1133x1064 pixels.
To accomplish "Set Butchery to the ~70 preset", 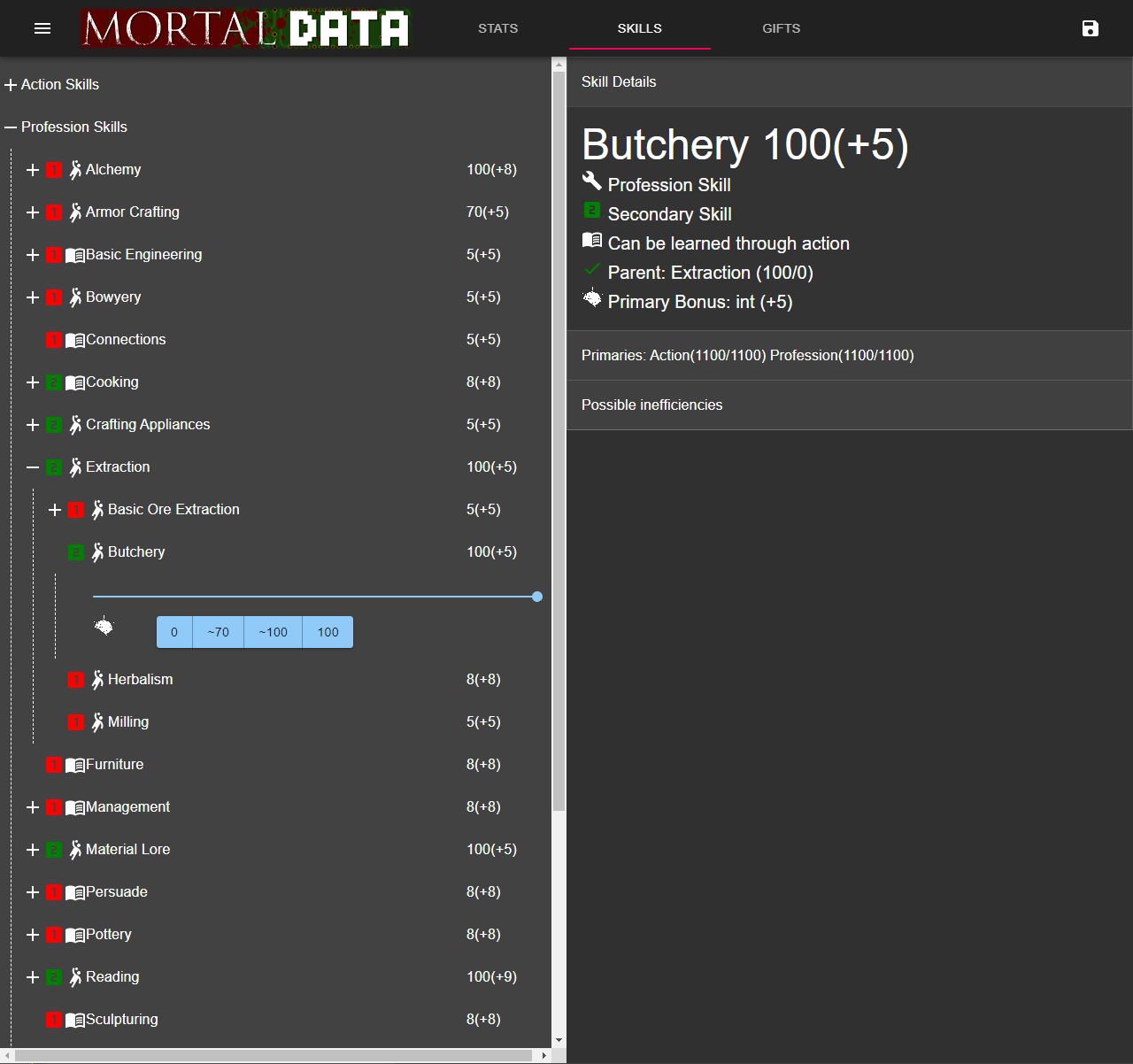I will point(218,632).
